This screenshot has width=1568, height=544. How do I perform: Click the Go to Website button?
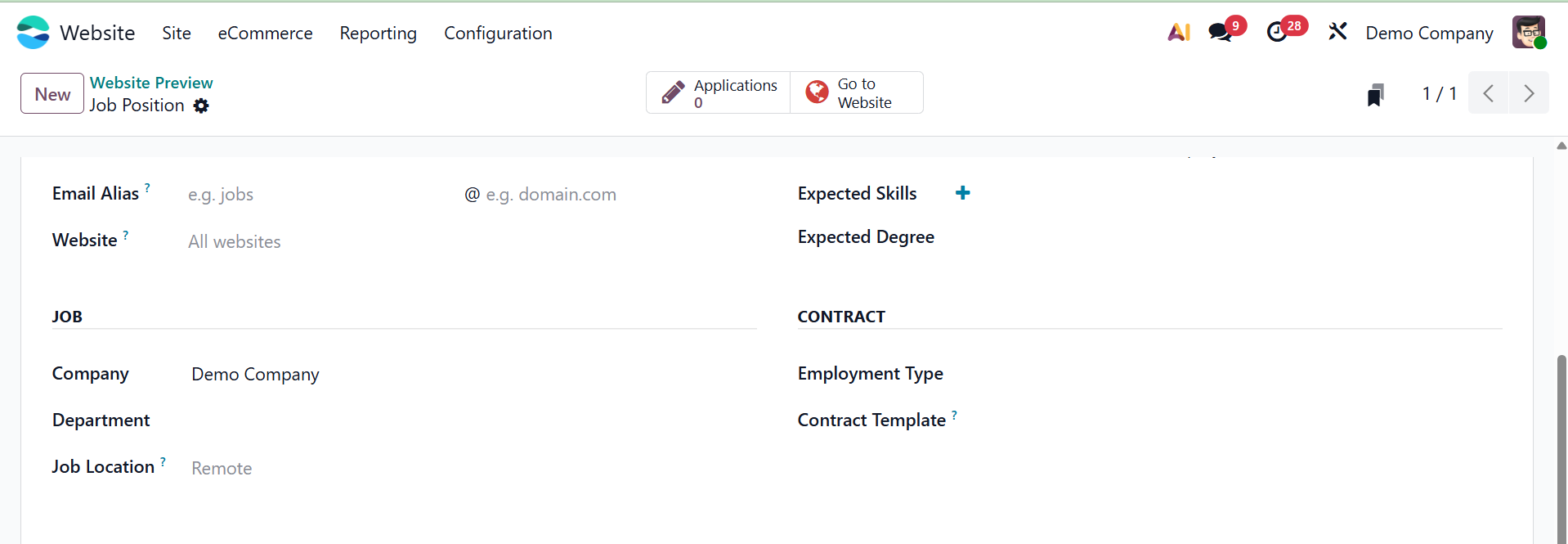click(x=856, y=93)
